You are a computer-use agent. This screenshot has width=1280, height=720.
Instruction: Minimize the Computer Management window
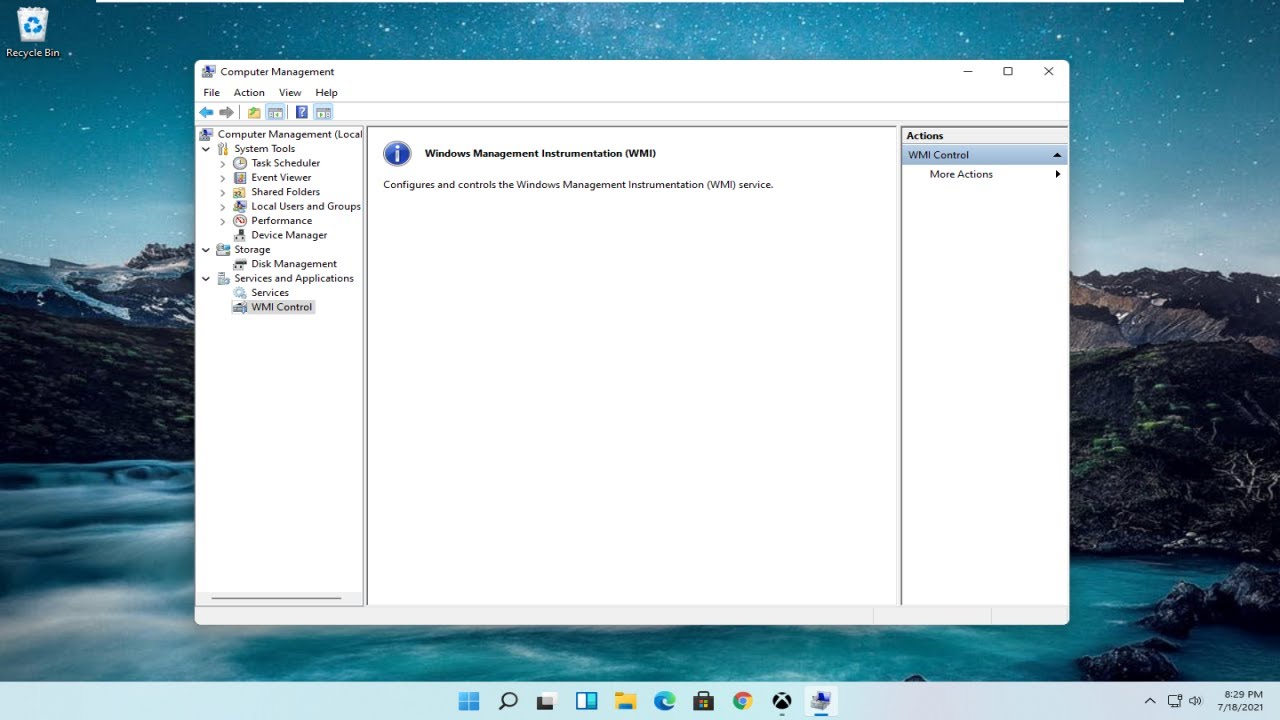coord(968,71)
